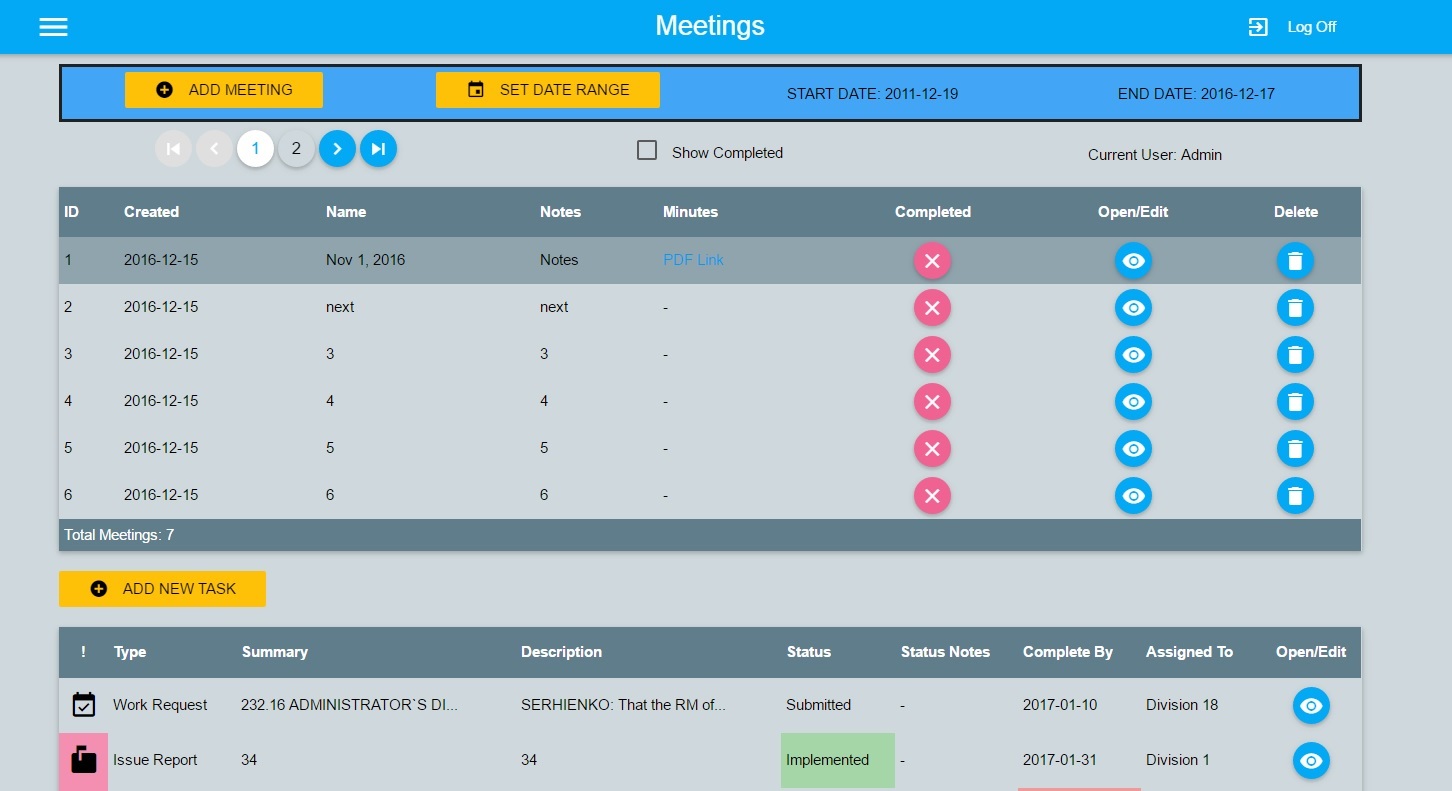Toggle completed status for meeting named next

pos(932,308)
